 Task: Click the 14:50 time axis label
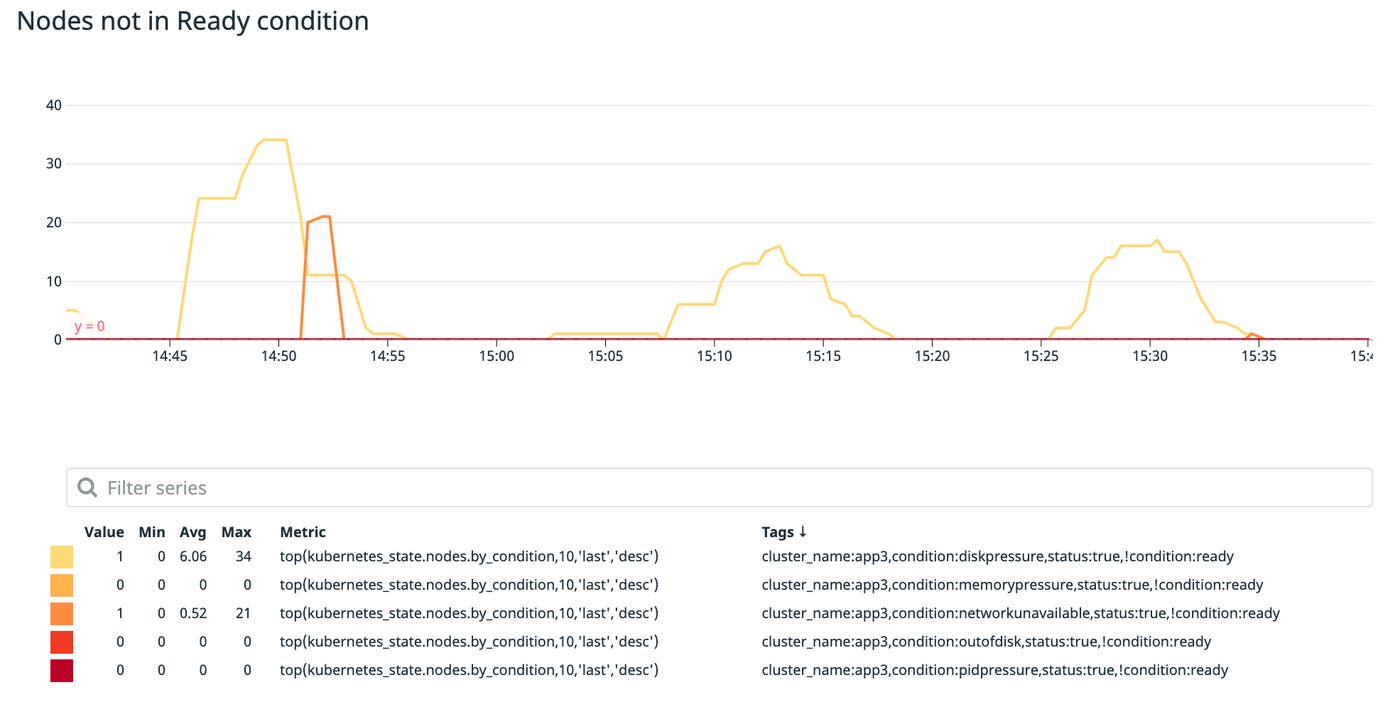(x=278, y=356)
